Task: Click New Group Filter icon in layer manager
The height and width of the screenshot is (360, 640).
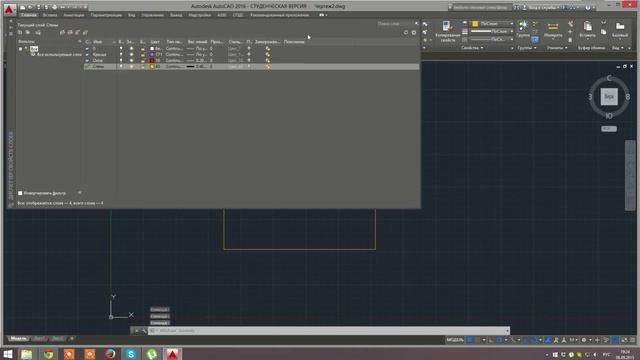Action: click(28, 32)
